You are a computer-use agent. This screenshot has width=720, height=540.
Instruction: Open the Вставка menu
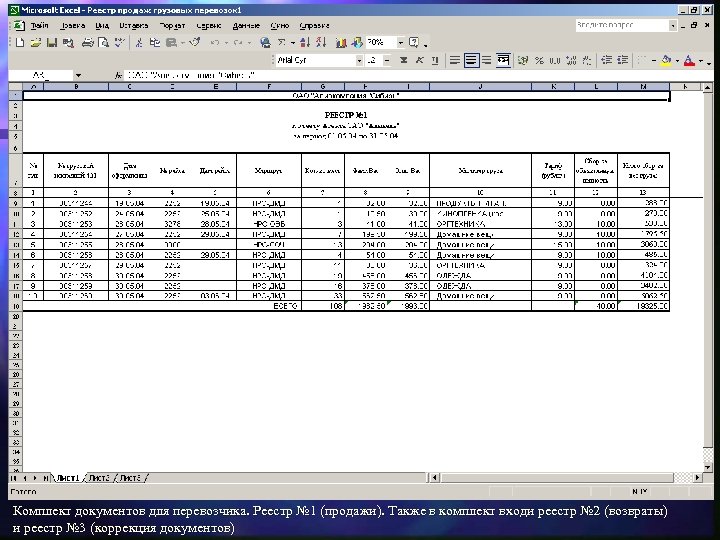click(134, 26)
